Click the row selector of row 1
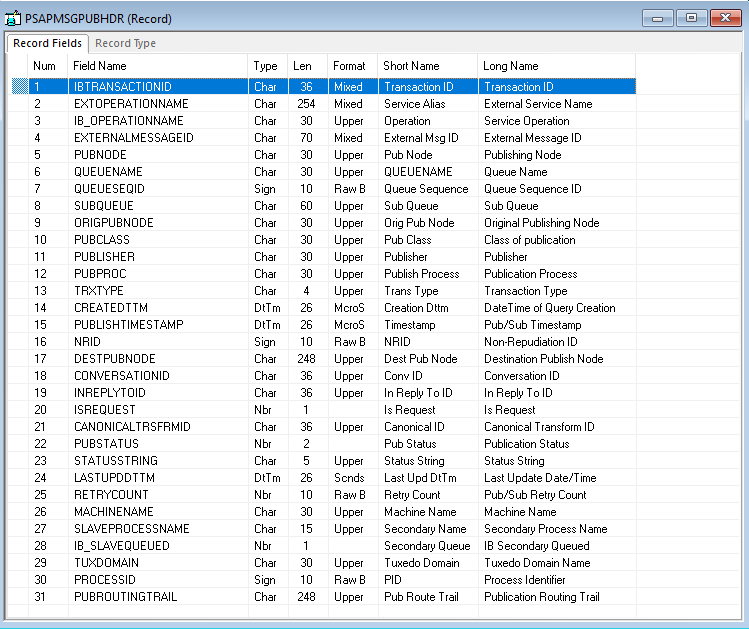Viewport: 749px width, 629px height. (20, 86)
